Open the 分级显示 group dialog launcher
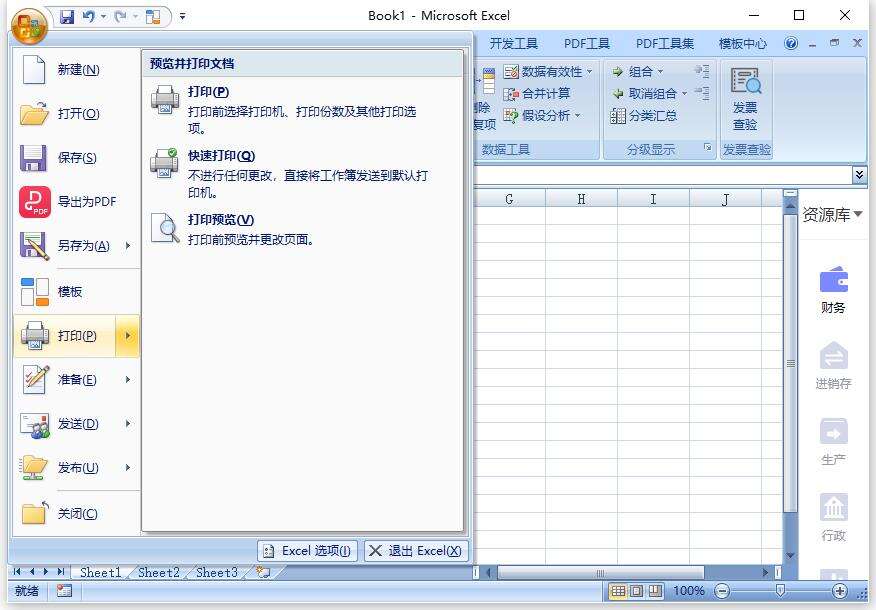The height and width of the screenshot is (610, 876). [x=707, y=147]
